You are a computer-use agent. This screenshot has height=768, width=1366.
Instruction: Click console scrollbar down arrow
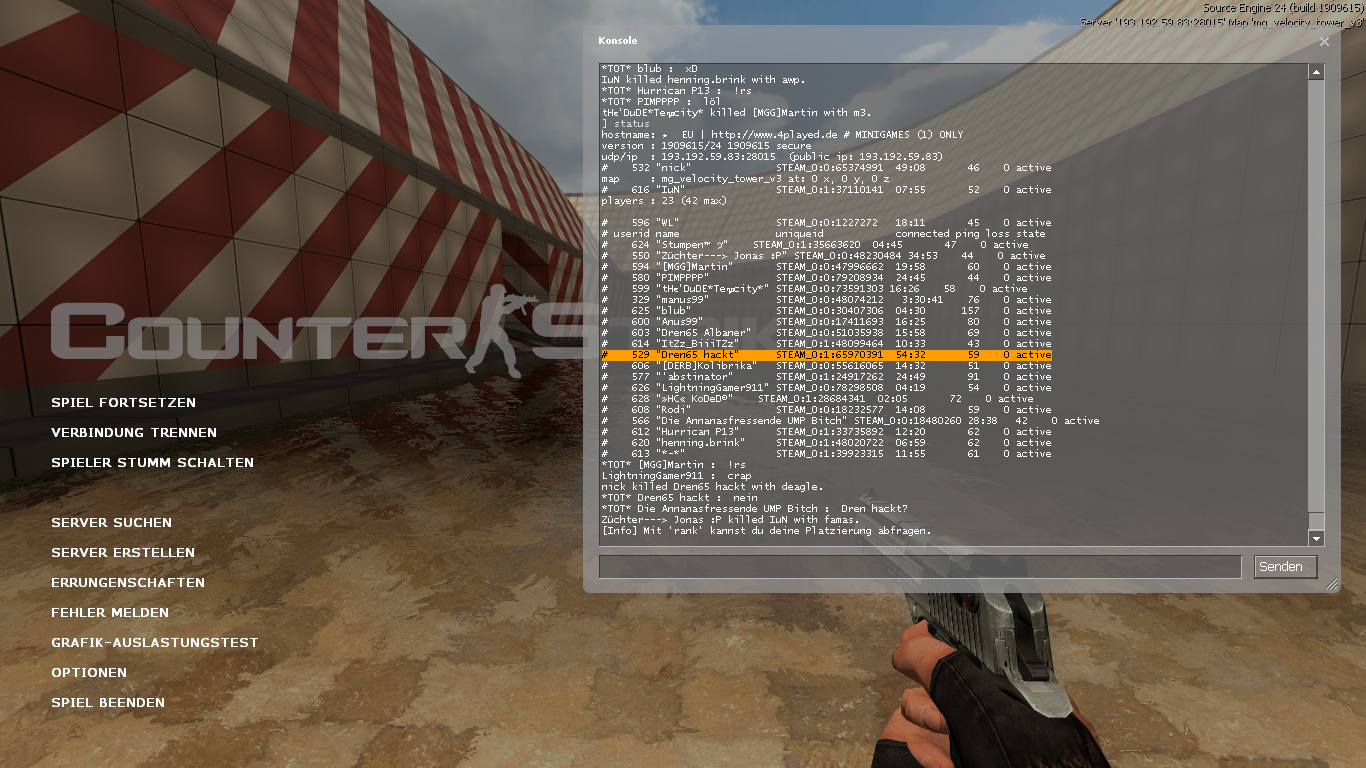coord(1316,538)
